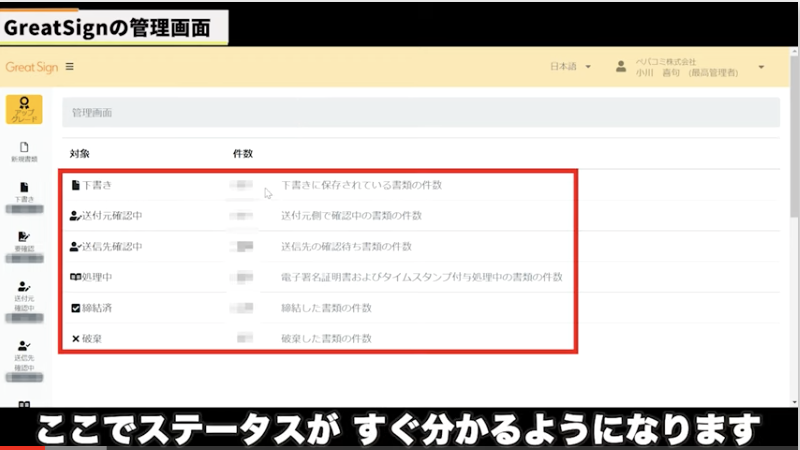Viewport: 800px width, 450px height.
Task: Select the 要確認 sidebar icon
Action: pos(24,240)
